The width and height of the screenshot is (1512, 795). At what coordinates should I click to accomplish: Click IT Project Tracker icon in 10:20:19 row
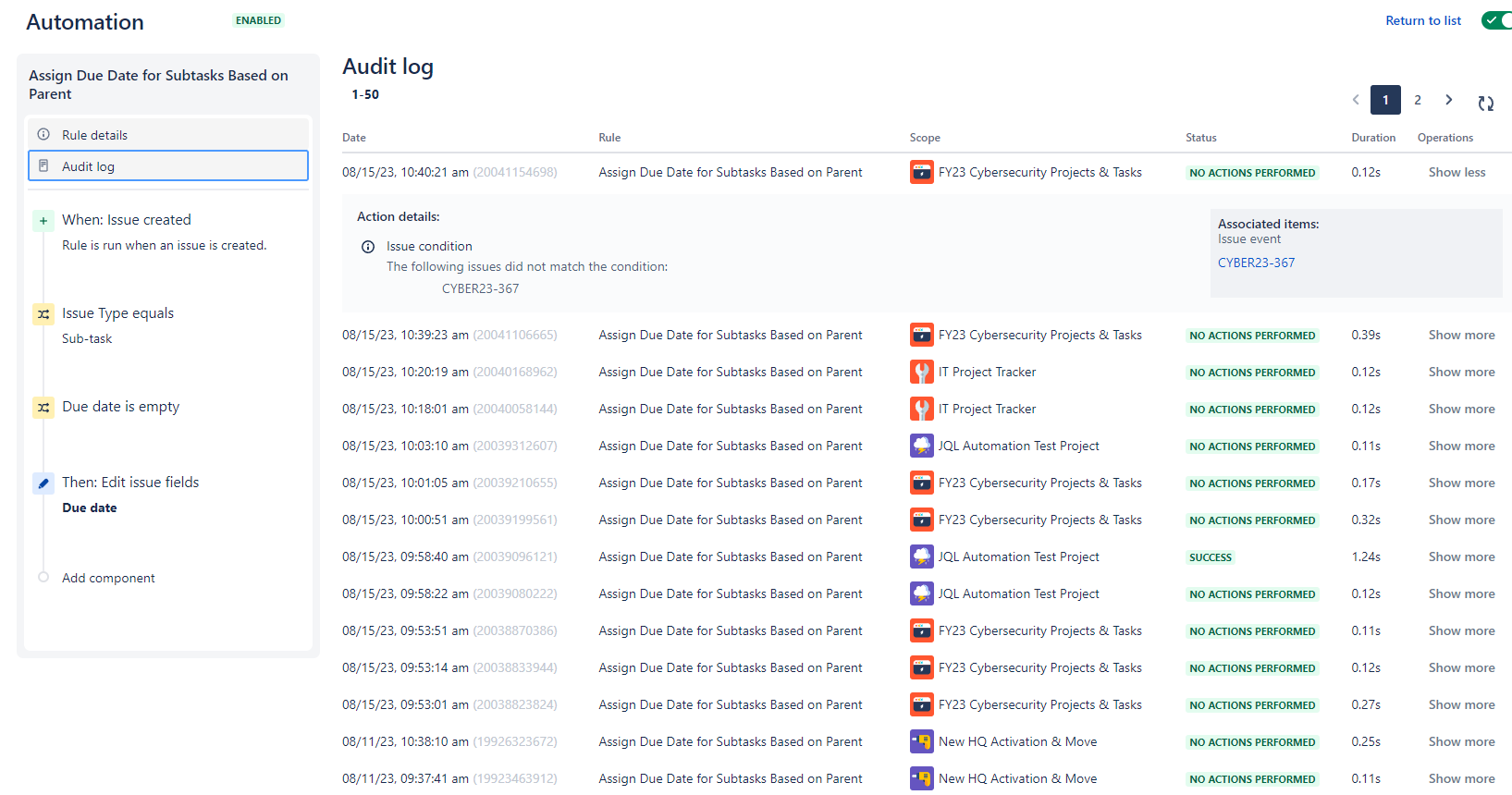click(x=922, y=372)
